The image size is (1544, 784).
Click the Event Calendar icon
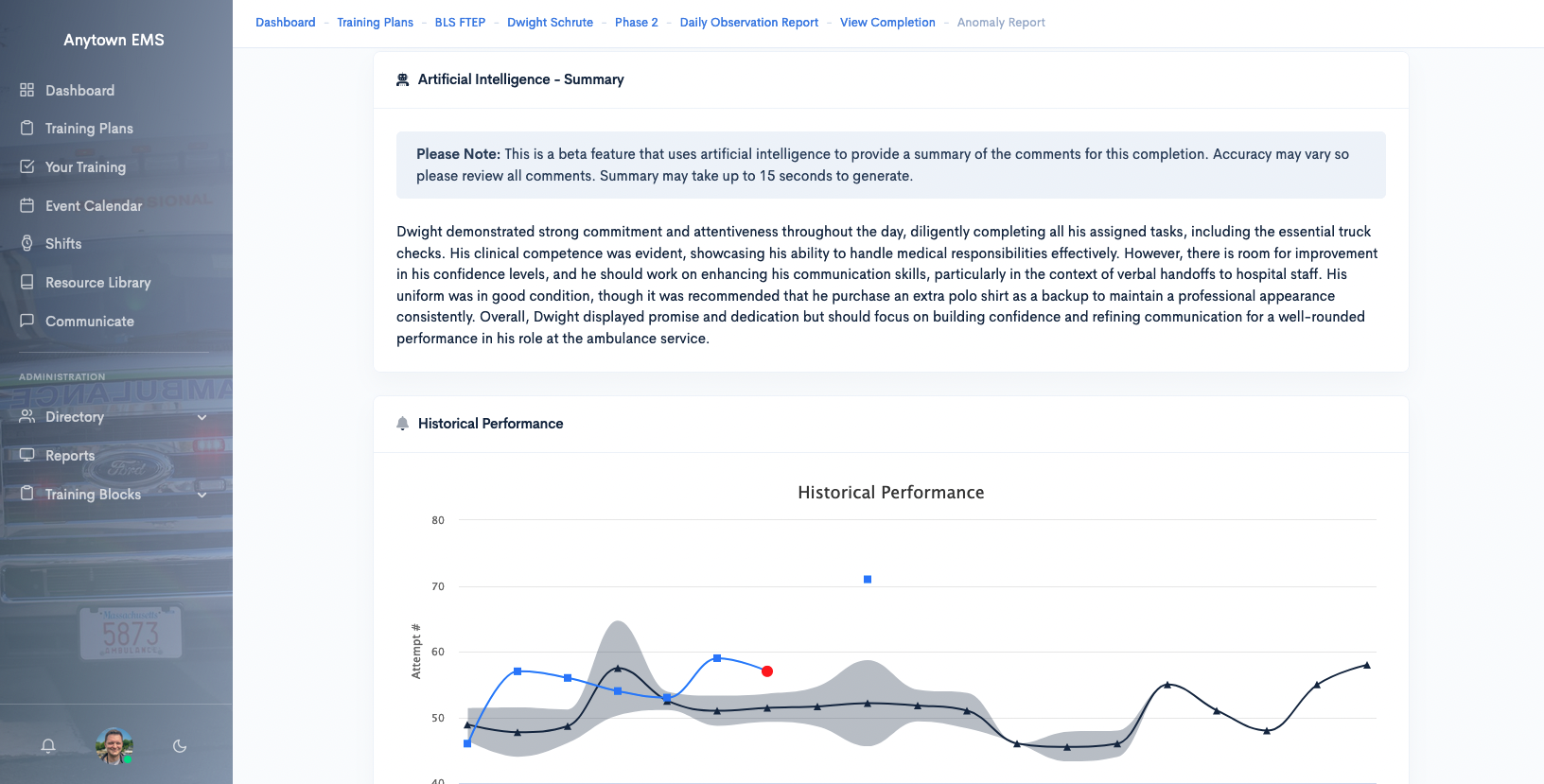tap(27, 205)
